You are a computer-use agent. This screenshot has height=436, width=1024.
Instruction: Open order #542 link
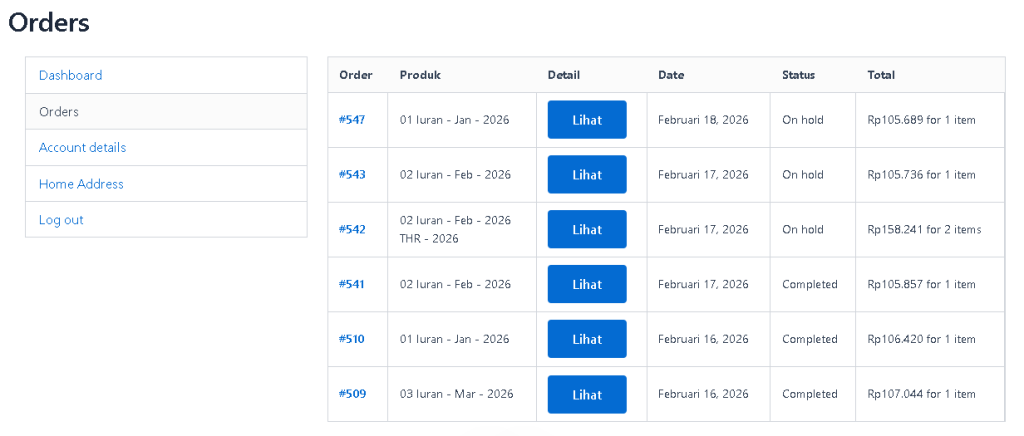pyautogui.click(x=352, y=230)
